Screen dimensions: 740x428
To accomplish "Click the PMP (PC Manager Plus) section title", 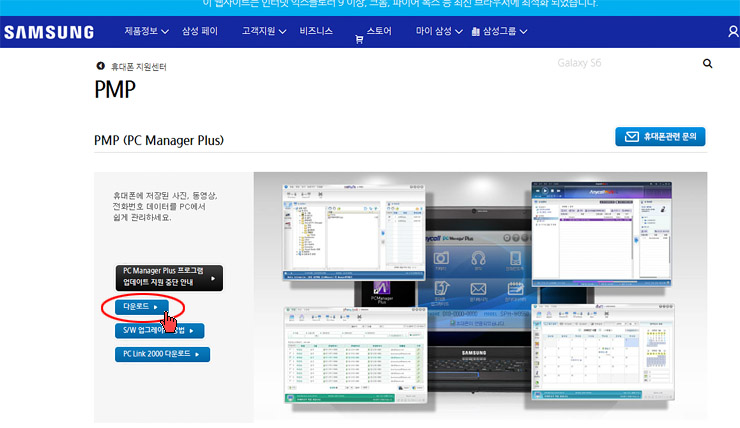I will (159, 140).
